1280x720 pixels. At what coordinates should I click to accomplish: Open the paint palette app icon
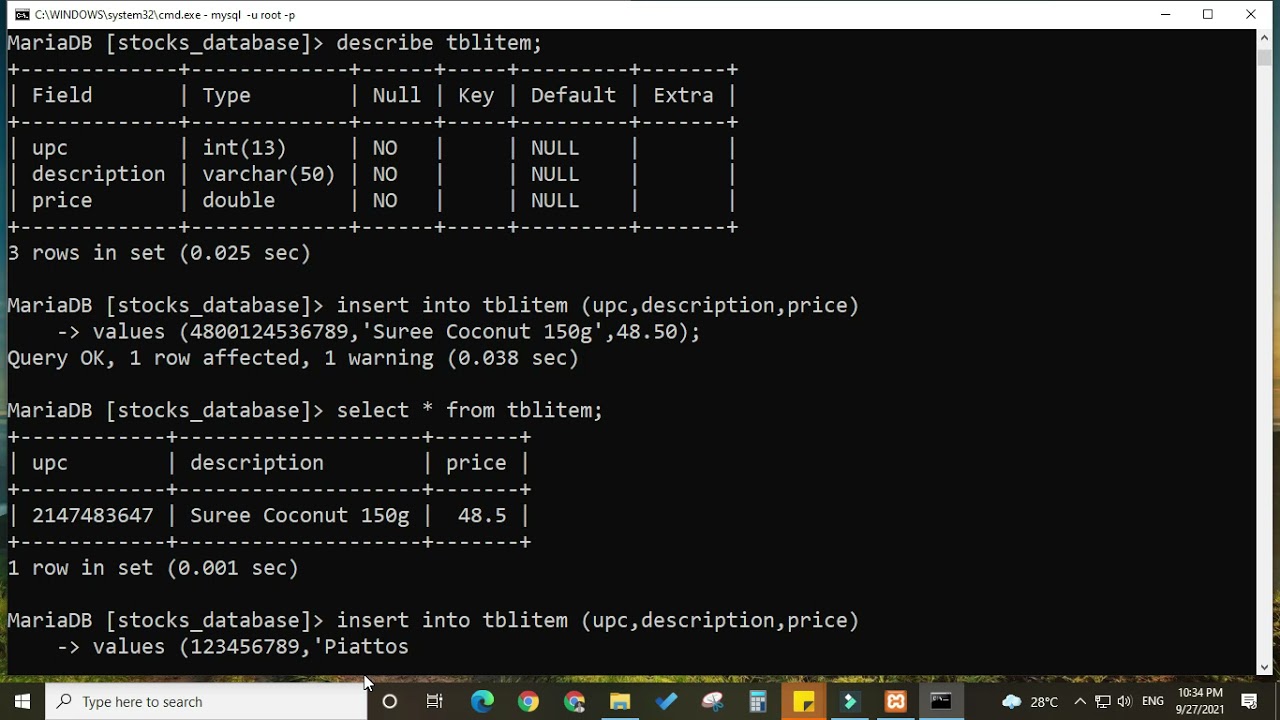point(712,701)
